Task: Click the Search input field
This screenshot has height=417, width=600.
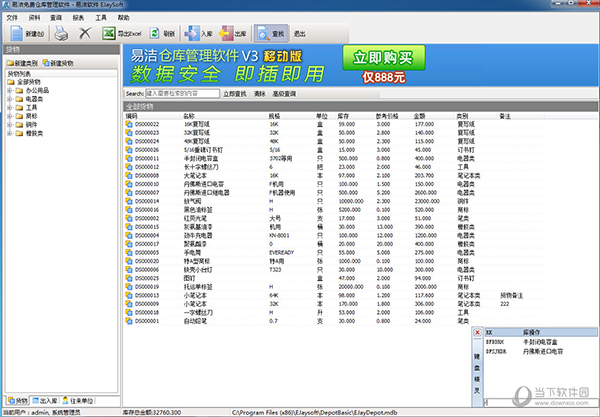Action: [183, 93]
